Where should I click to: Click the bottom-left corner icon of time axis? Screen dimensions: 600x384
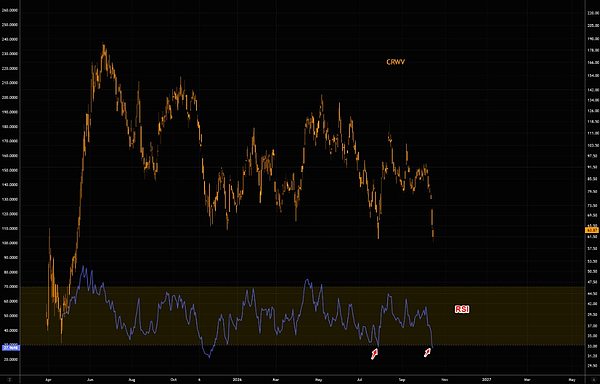(10, 380)
